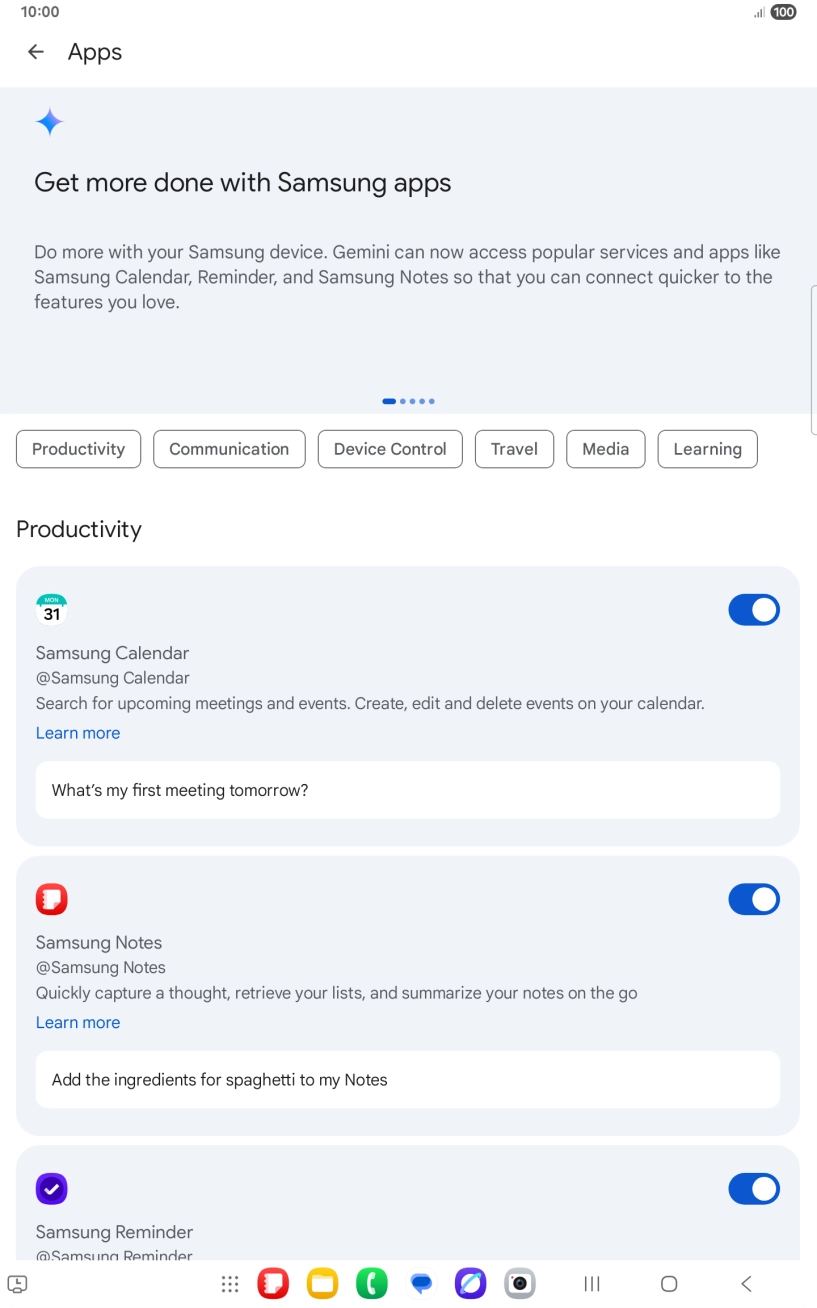Launch Samsung Internet browser from taskbar
The height and width of the screenshot is (1308, 817).
[x=470, y=1284]
